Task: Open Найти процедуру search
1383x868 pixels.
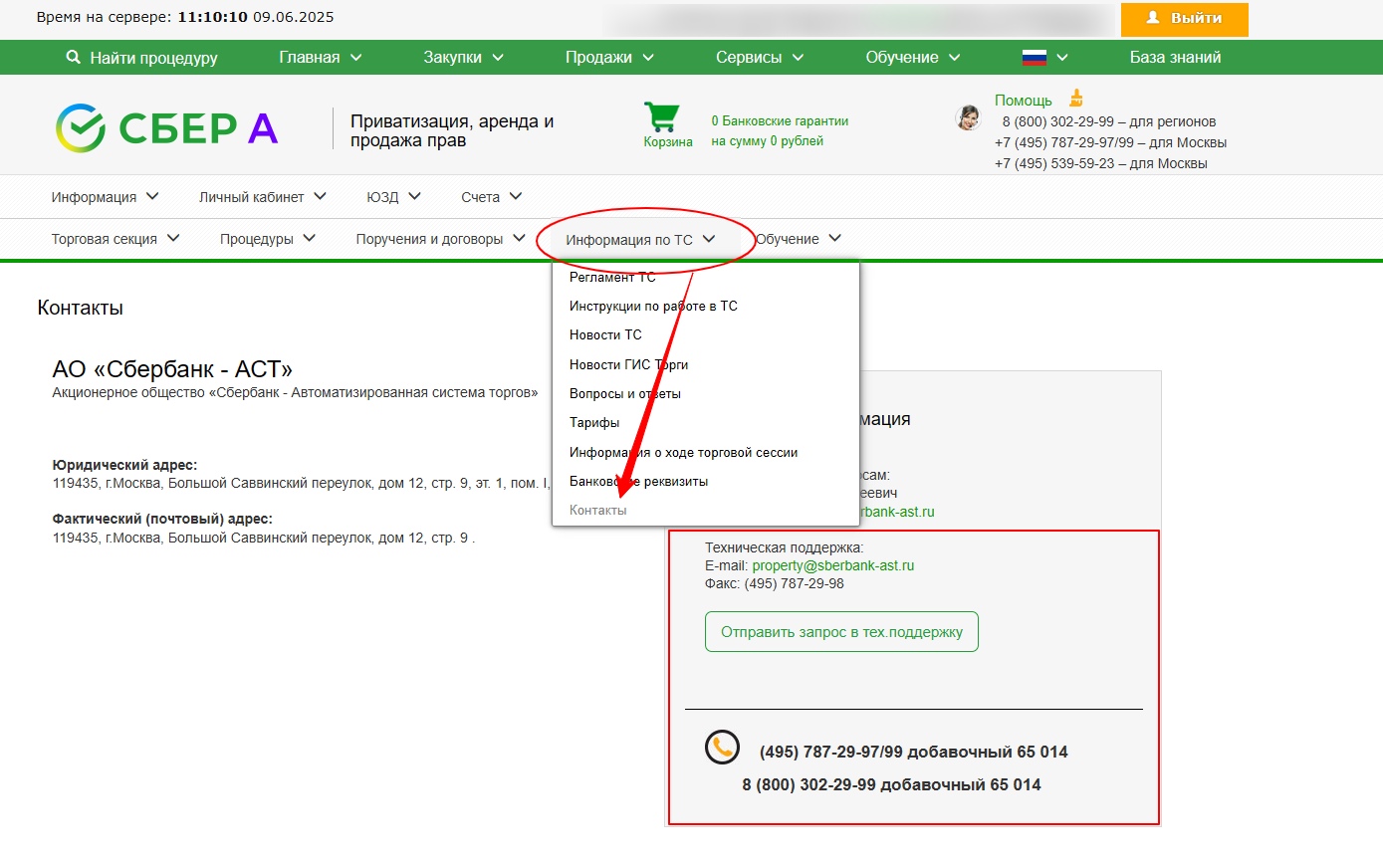Action: (141, 58)
